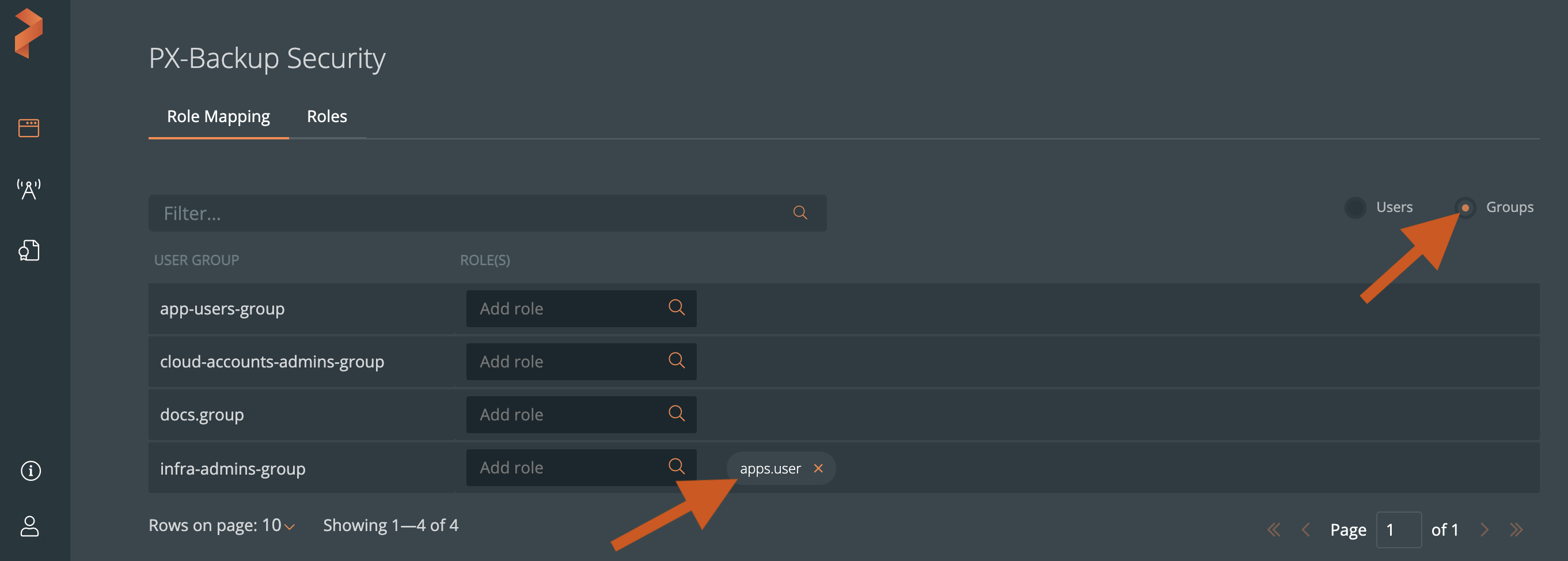
Task: Click the Filter text field
Action: 469,213
